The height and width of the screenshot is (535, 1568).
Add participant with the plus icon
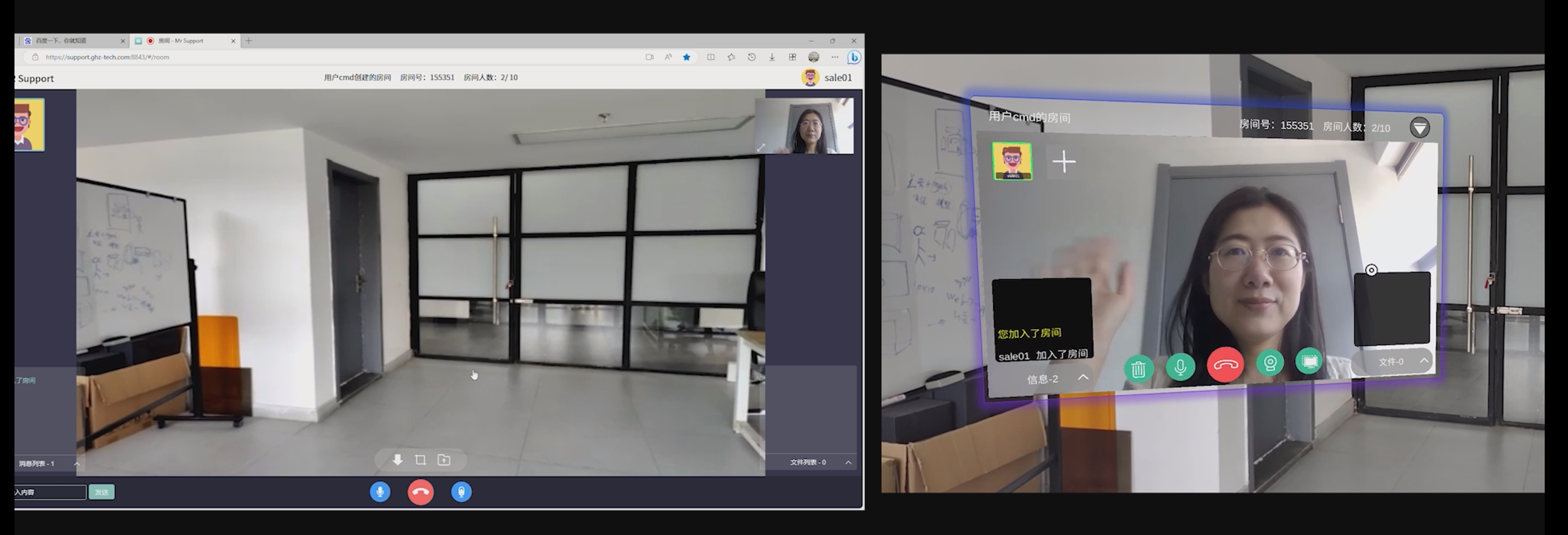tap(1064, 162)
